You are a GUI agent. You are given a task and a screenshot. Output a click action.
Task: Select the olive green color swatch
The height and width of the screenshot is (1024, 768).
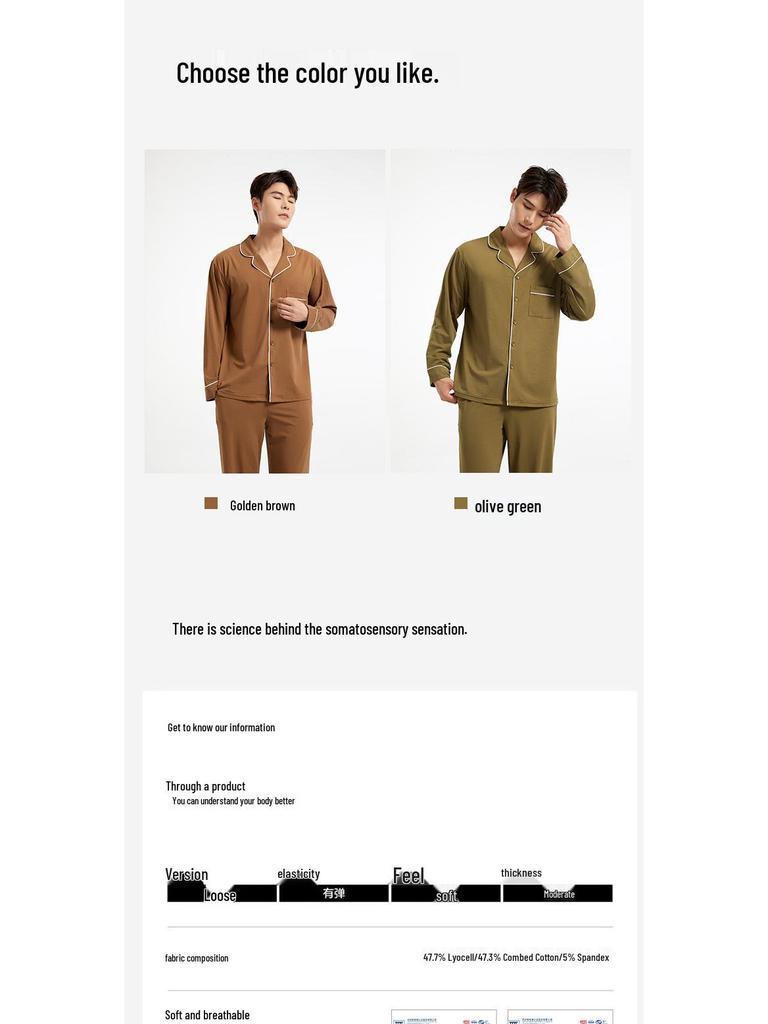pos(460,503)
